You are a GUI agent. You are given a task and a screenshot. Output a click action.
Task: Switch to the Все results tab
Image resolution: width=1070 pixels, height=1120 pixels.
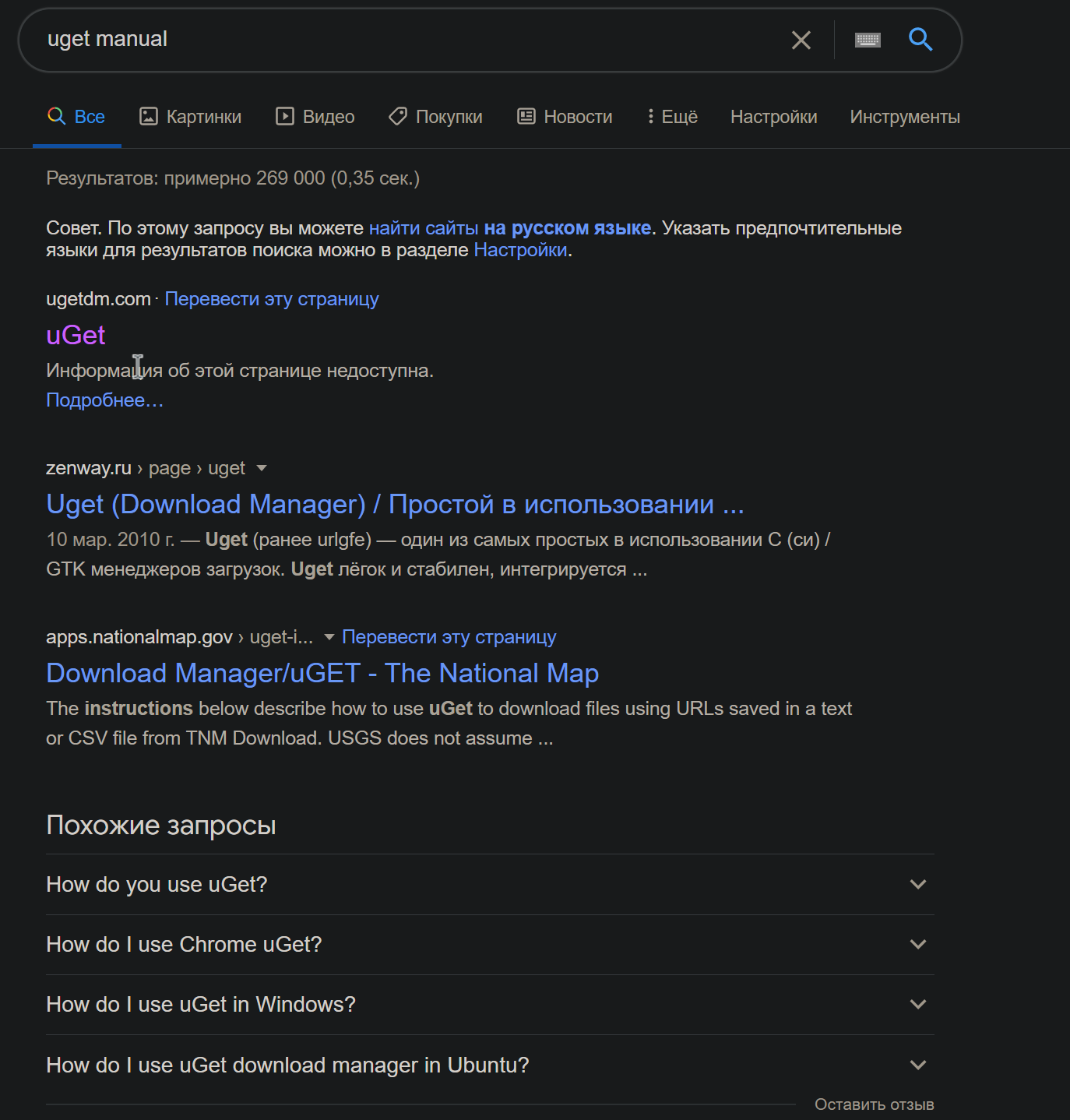[77, 117]
